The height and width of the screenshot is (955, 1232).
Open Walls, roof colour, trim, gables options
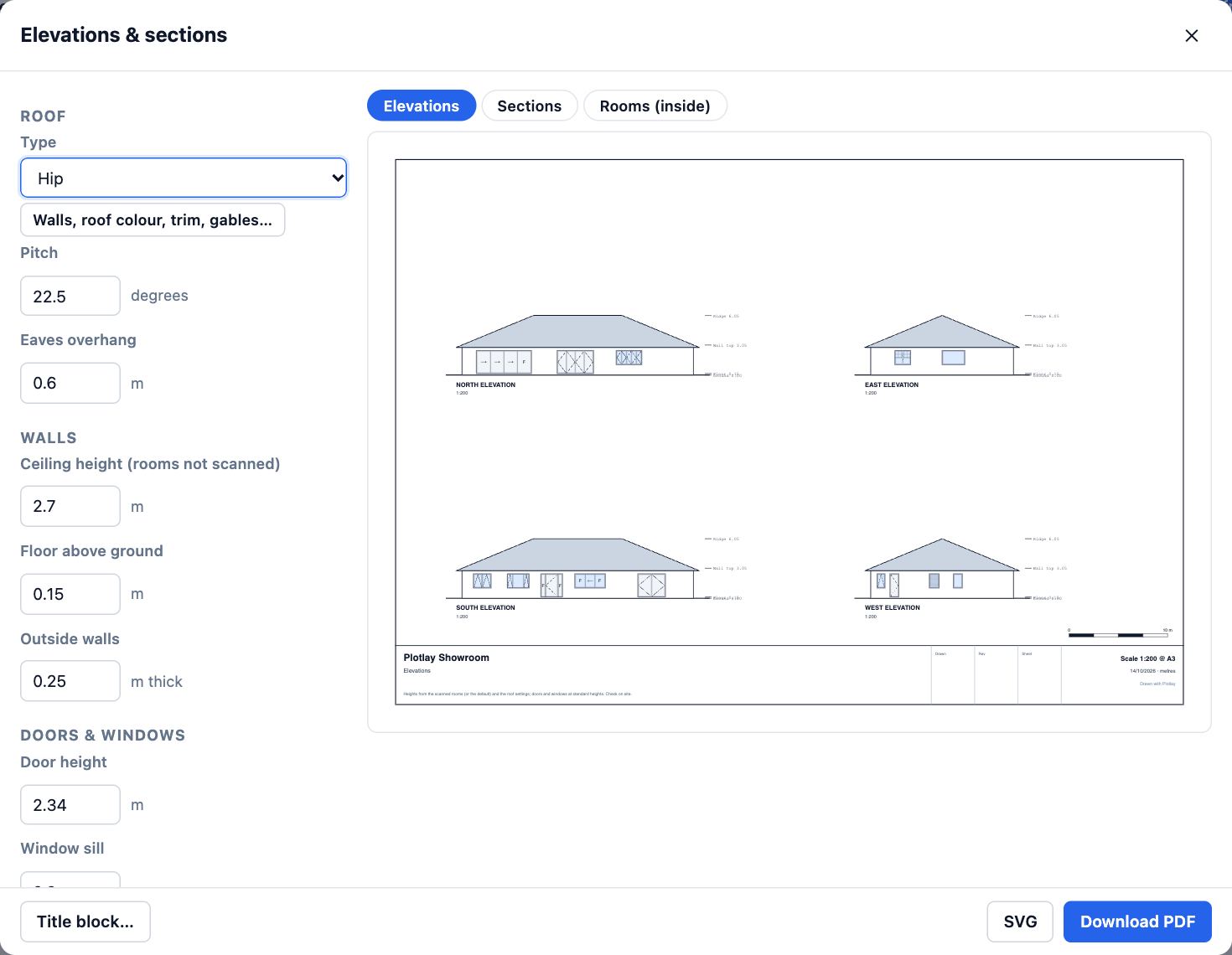(153, 219)
